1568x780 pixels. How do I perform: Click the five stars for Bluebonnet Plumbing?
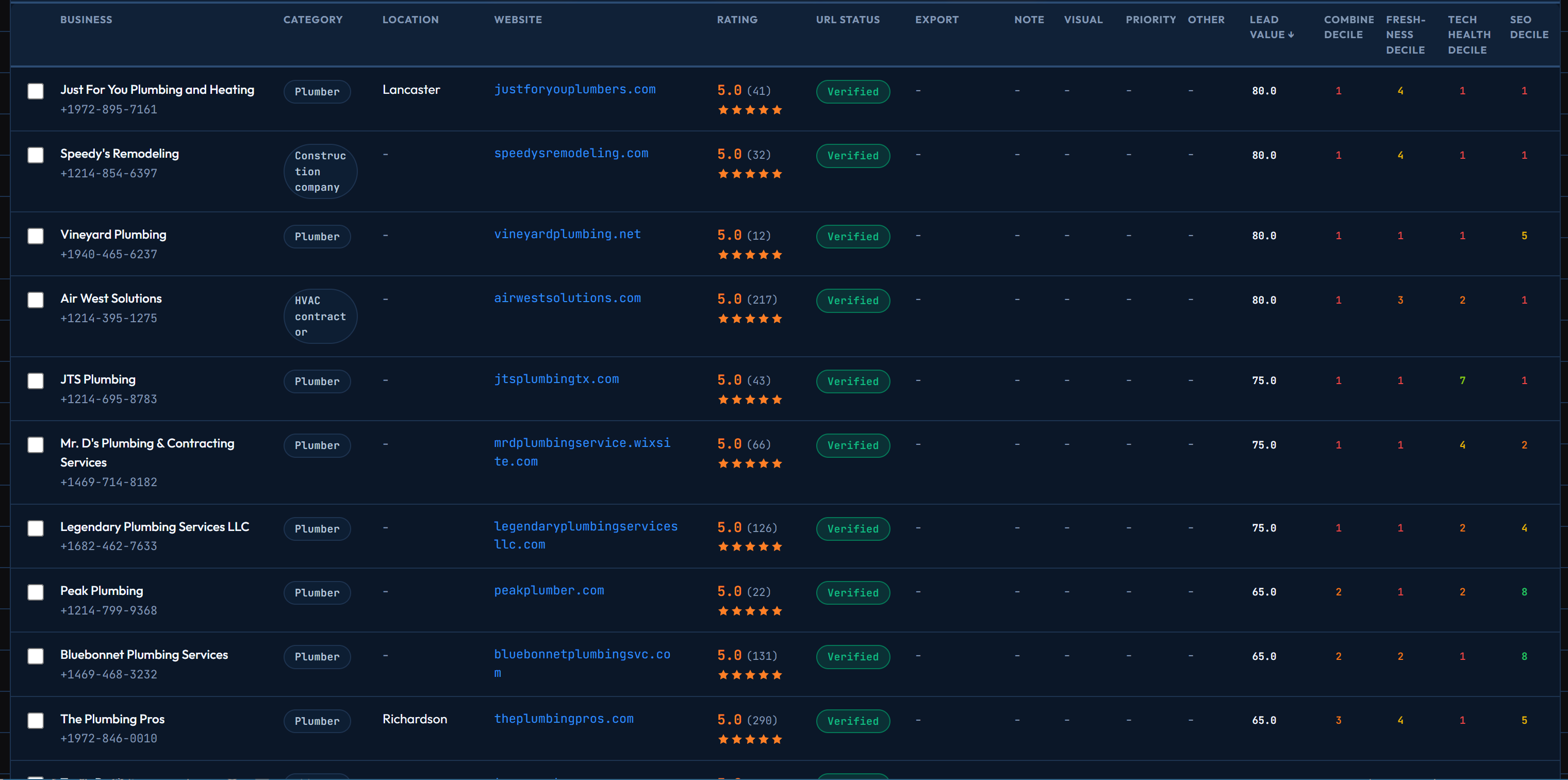tap(750, 675)
